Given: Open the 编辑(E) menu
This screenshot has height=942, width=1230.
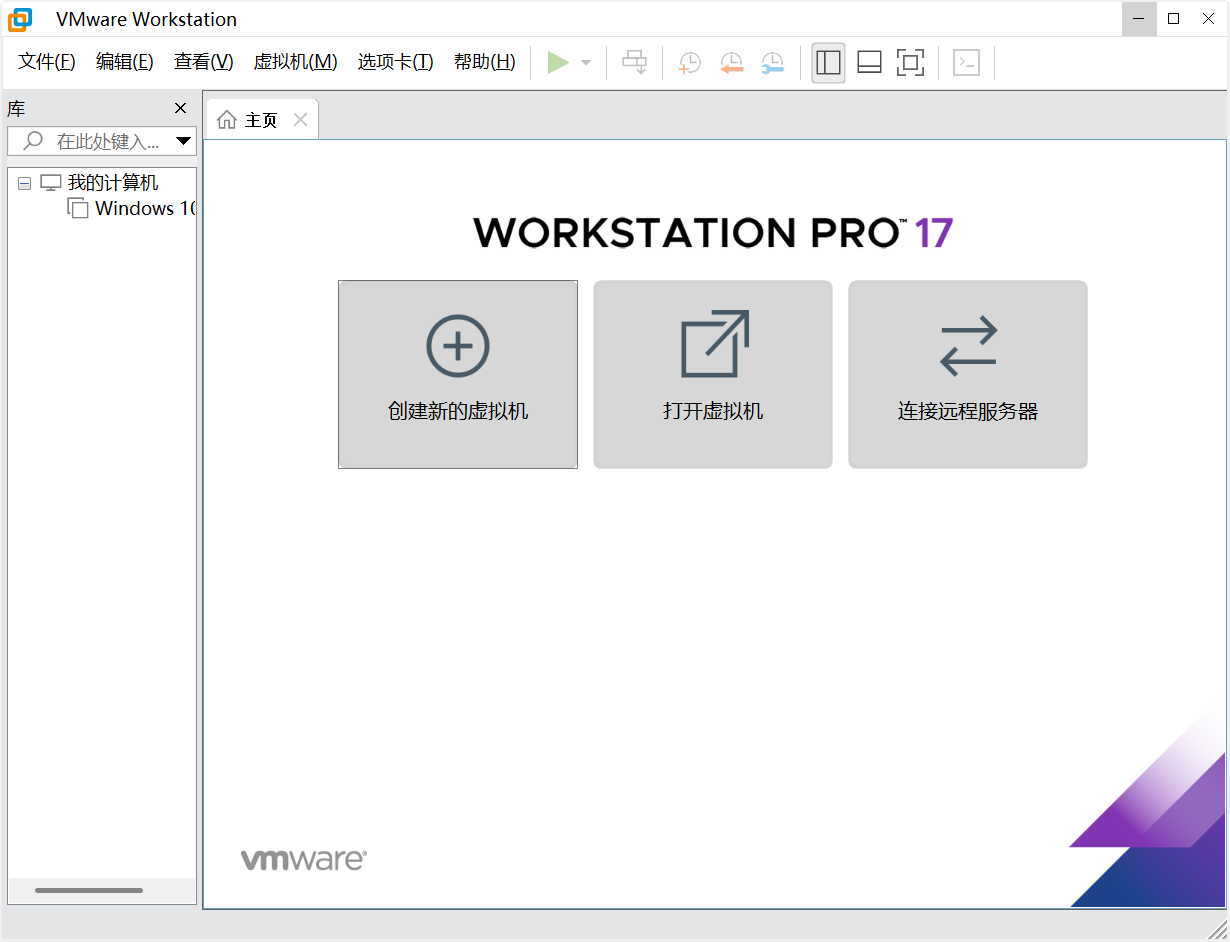Looking at the screenshot, I should (x=125, y=62).
